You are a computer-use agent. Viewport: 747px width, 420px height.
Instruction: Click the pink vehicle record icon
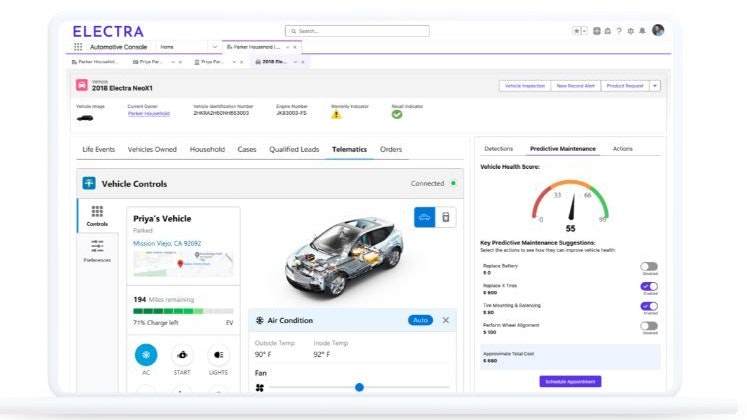coord(82,85)
